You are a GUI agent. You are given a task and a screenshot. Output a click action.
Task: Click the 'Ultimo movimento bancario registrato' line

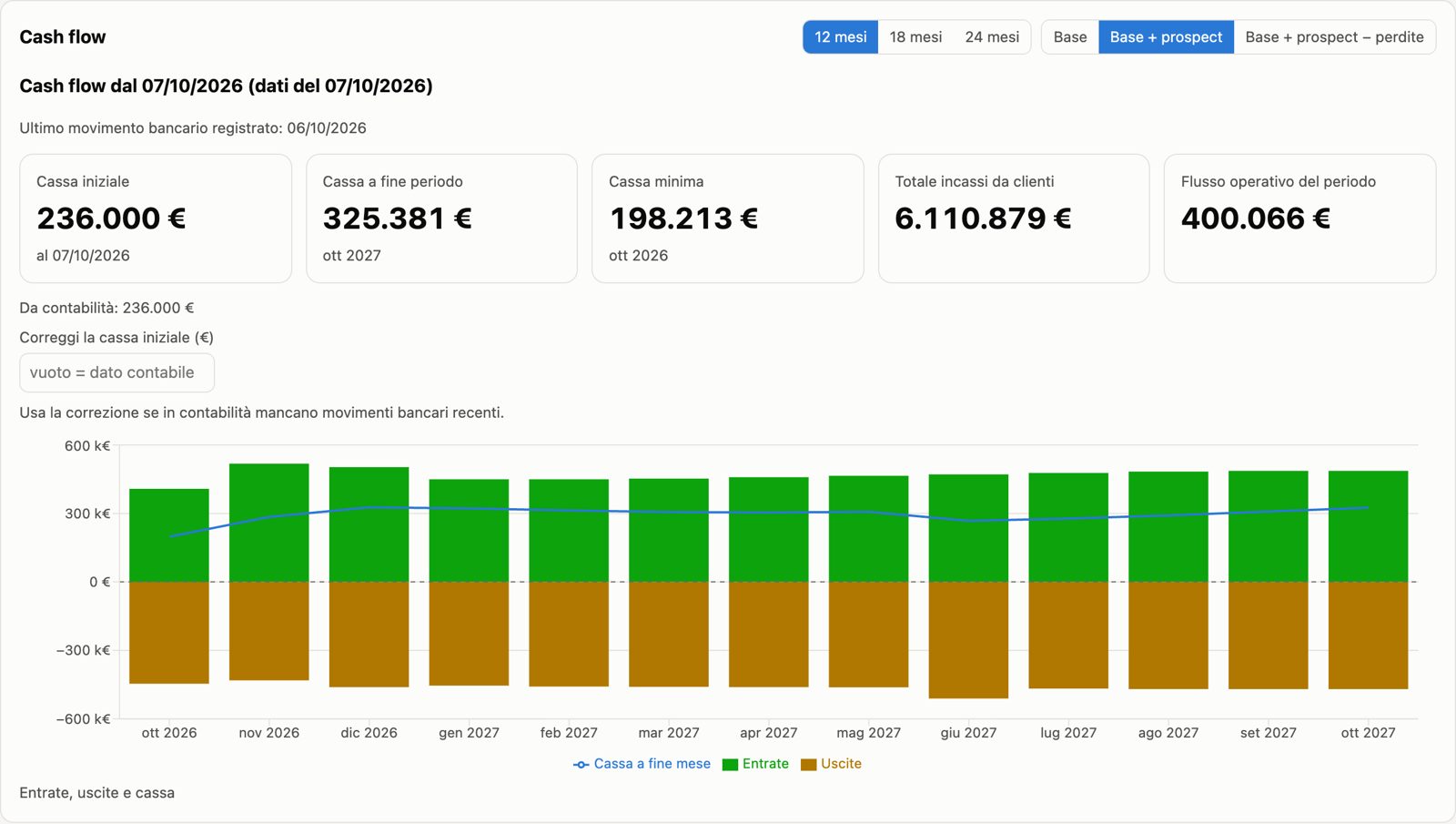coord(193,128)
